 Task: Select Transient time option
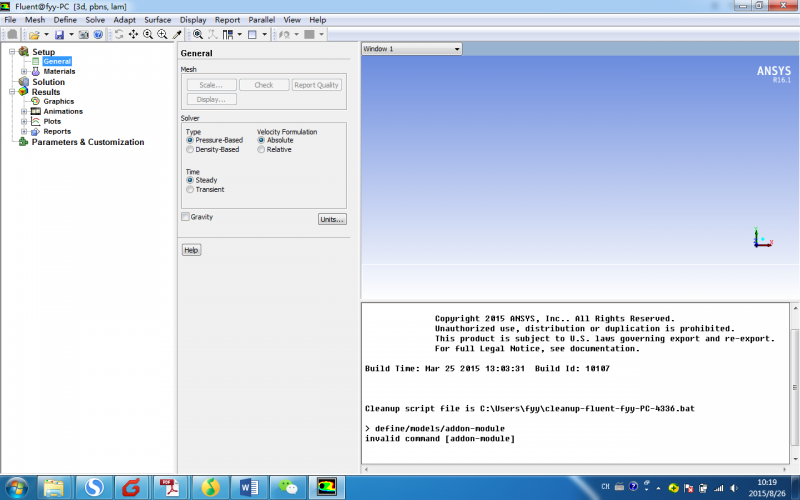pyautogui.click(x=190, y=190)
